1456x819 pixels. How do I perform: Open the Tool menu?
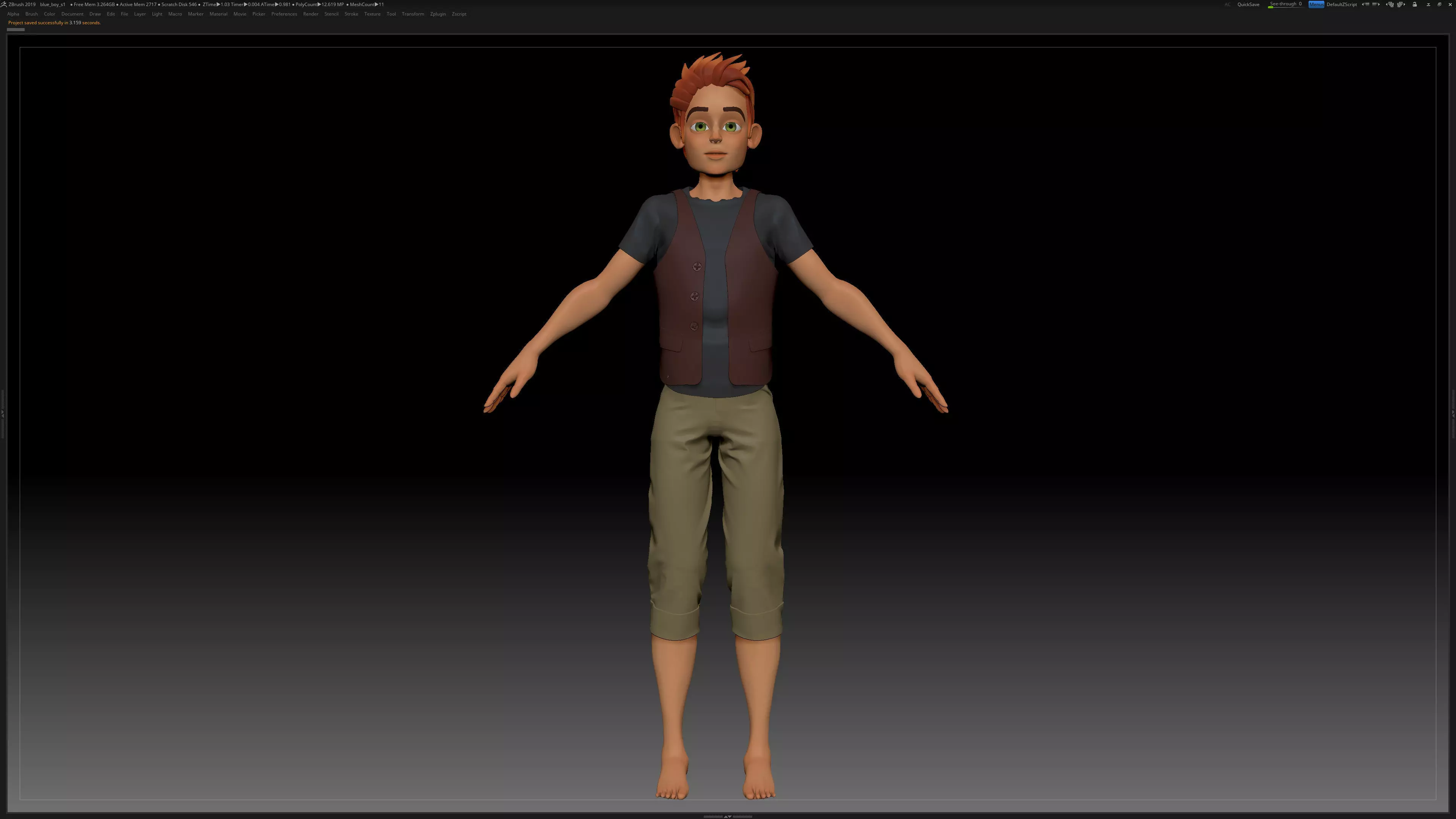pos(391,14)
